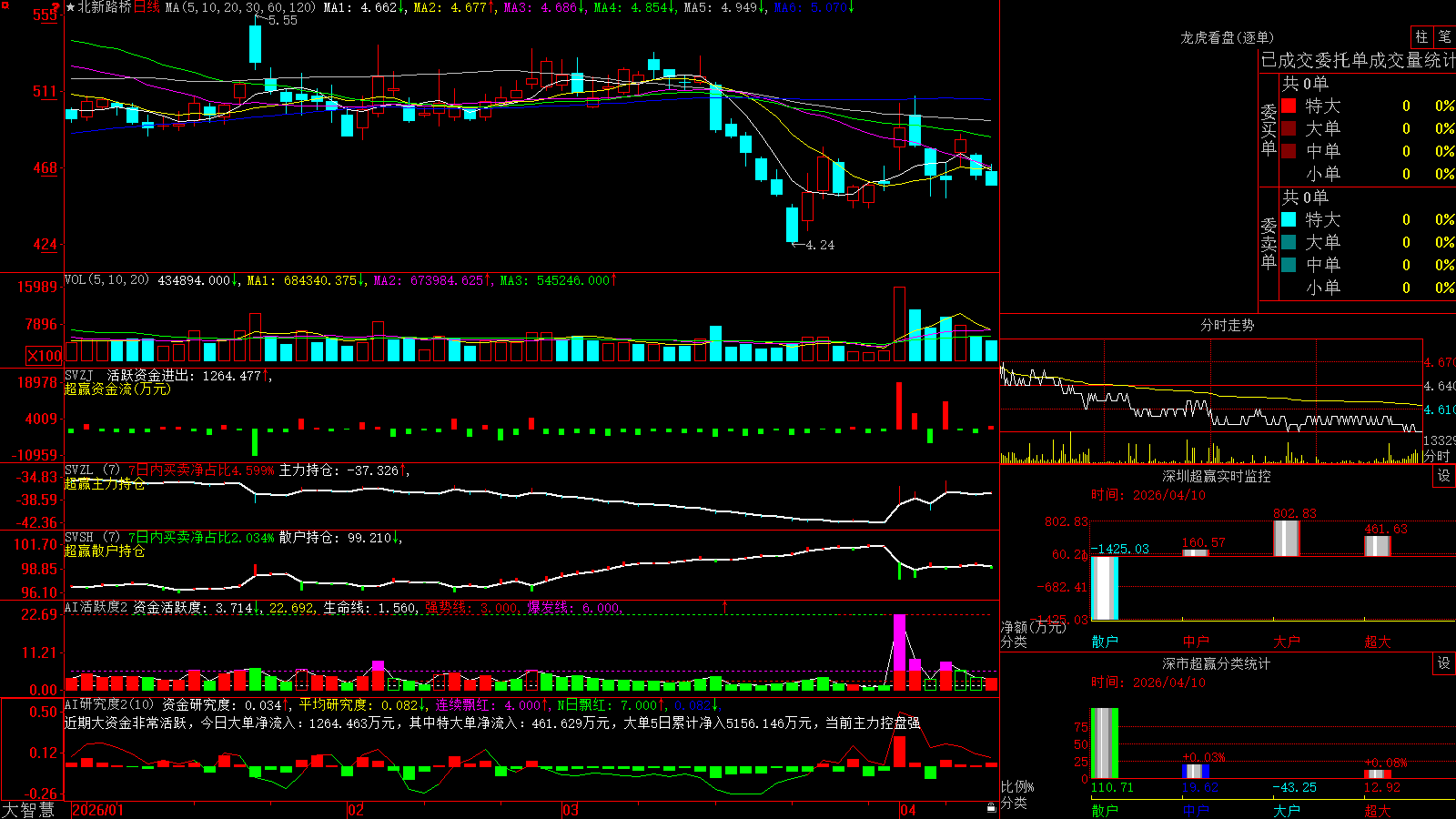The width and height of the screenshot is (1456, 819).
Task: Click 散户 category label in 深圳超赢实时监控
Action: point(1105,642)
